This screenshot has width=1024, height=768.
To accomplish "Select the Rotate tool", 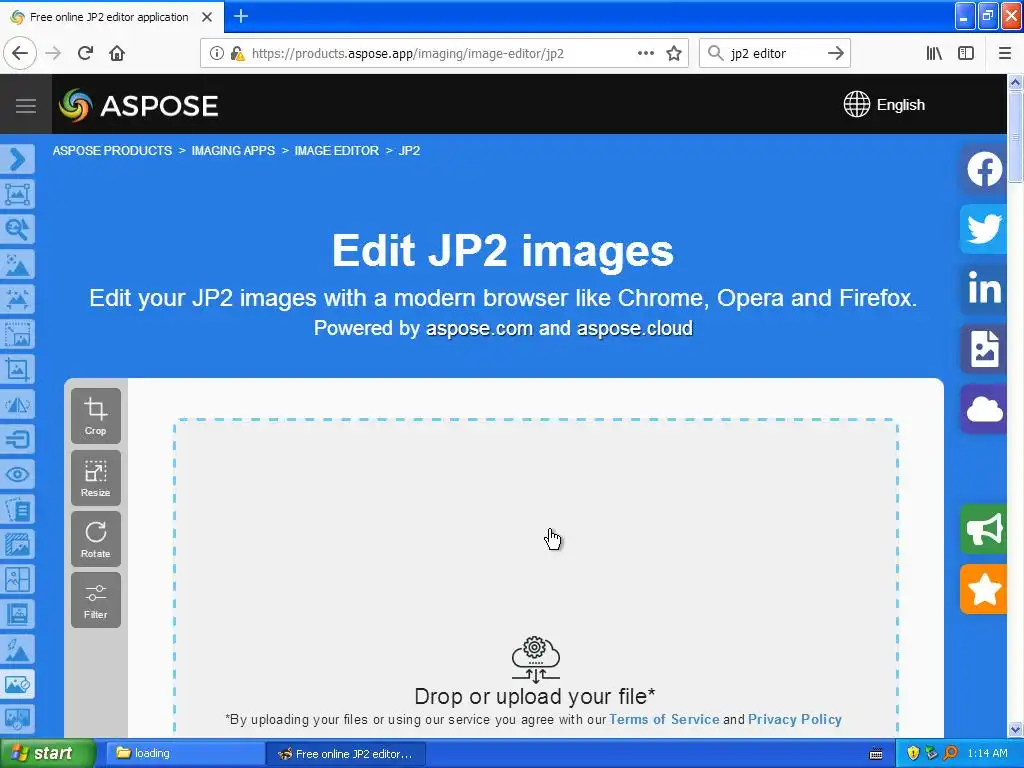I will [95, 539].
